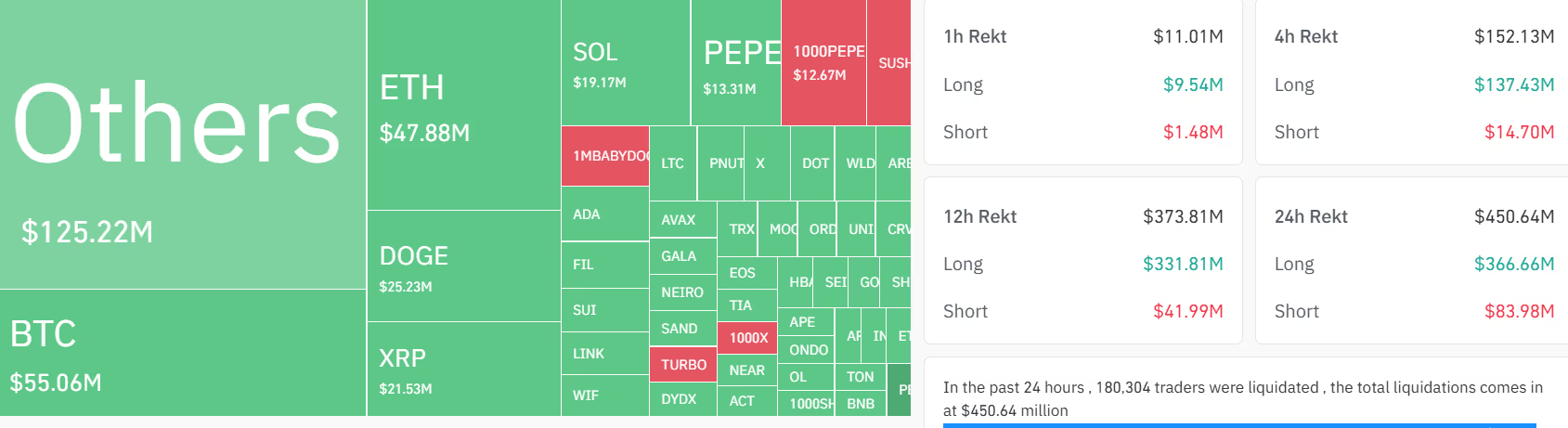The width and height of the screenshot is (1568, 428).
Task: Click the AVAX tile
Action: (x=681, y=220)
